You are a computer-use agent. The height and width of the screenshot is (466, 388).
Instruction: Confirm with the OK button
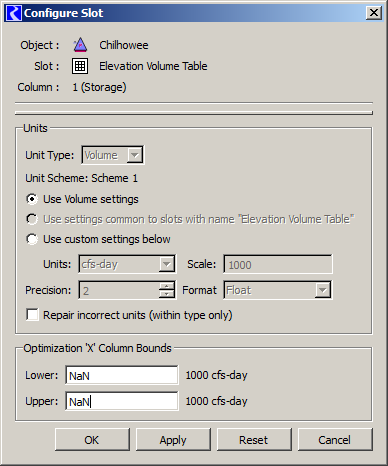pos(92,440)
